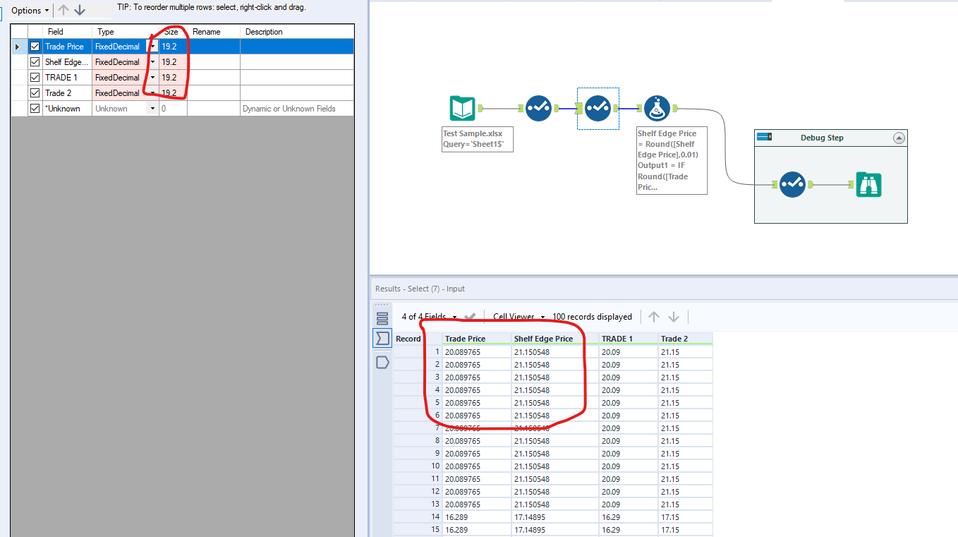The height and width of the screenshot is (537, 958).
Task: Disable the *Unknown fields checkbox
Action: [36, 108]
